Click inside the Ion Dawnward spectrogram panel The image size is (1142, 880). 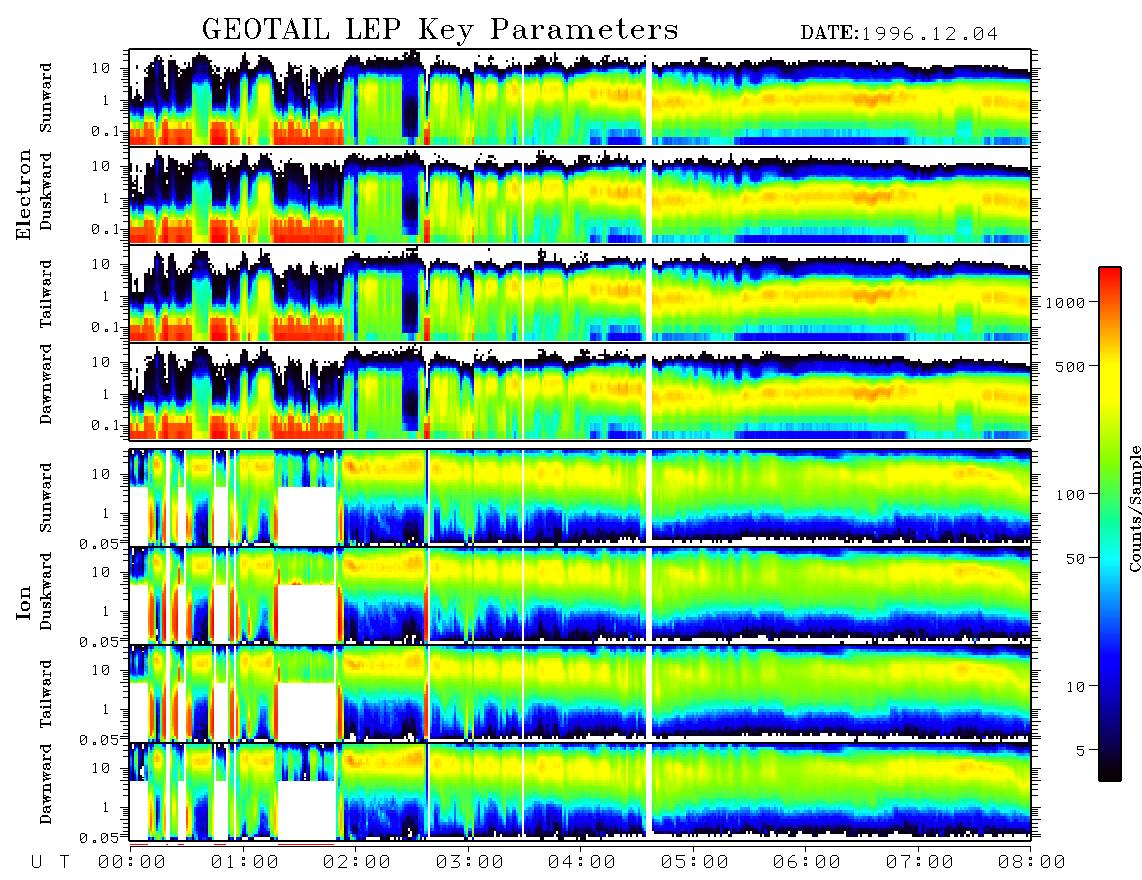tap(580, 791)
